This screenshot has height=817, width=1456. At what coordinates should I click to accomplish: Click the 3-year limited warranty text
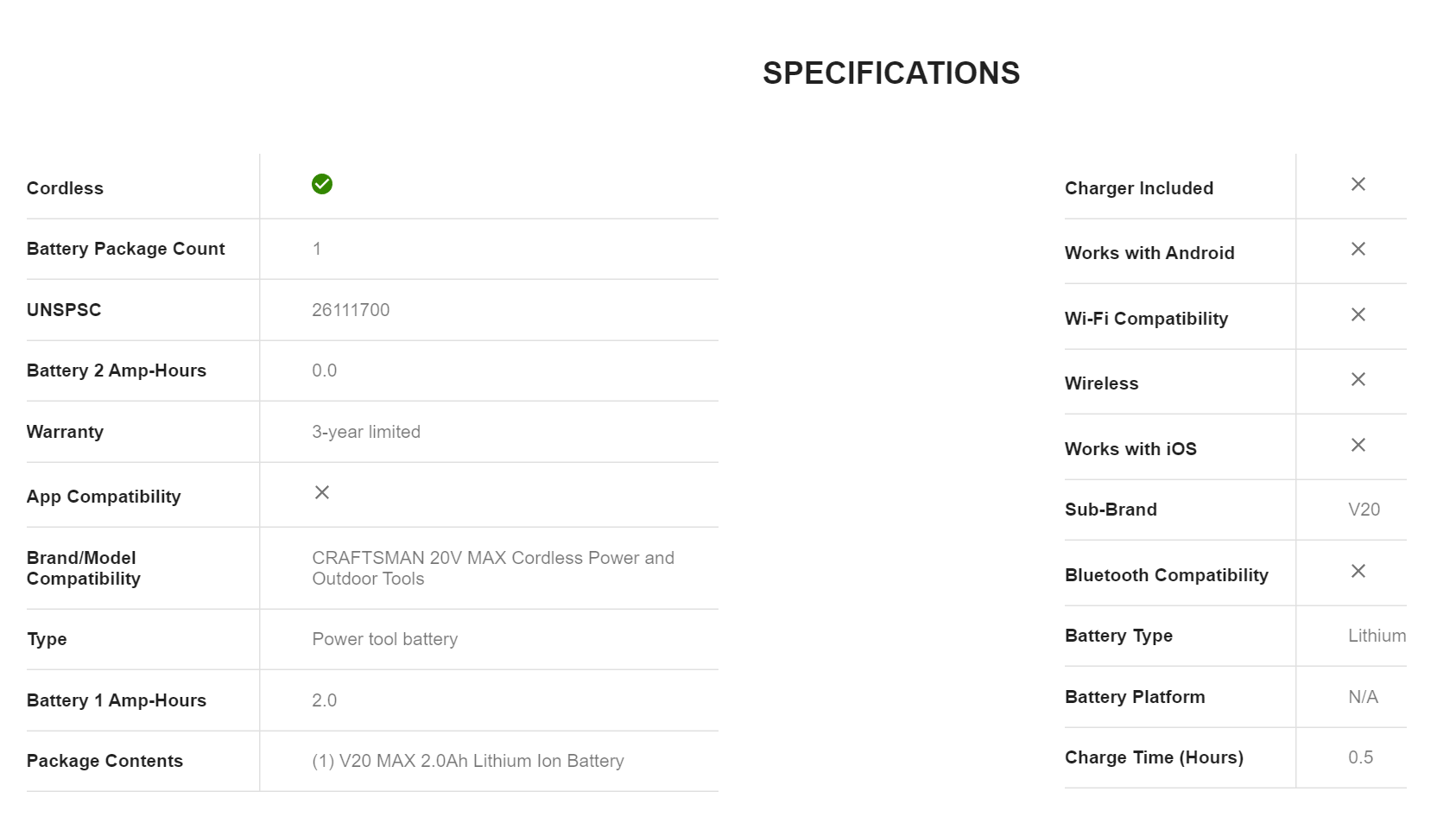pyautogui.click(x=366, y=432)
